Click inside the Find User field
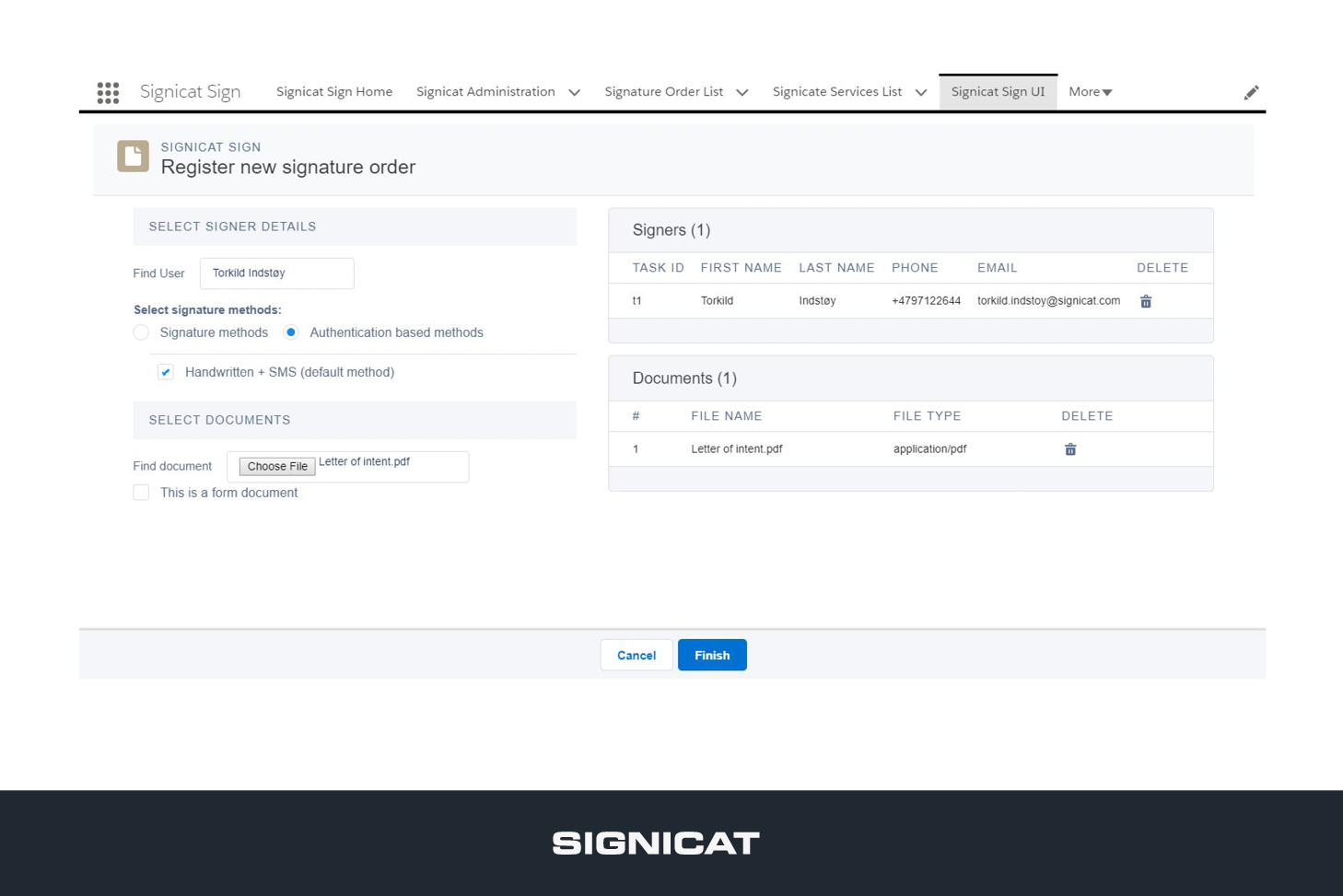Screen dimensions: 1343x896 (x=276, y=273)
